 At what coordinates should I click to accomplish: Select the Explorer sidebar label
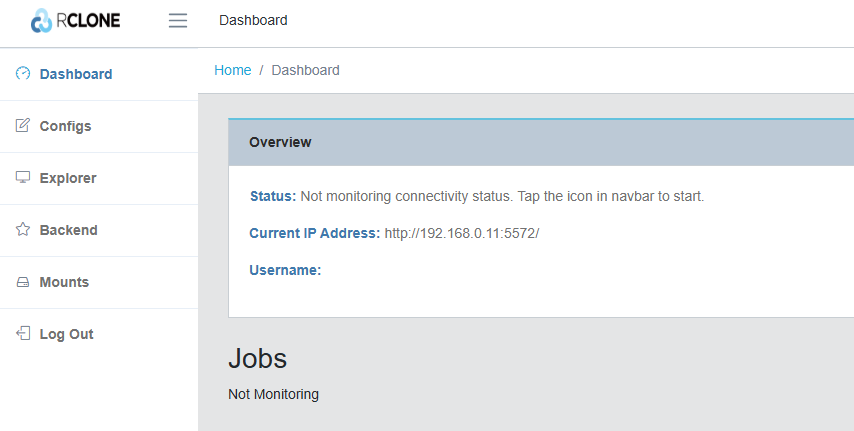click(68, 178)
